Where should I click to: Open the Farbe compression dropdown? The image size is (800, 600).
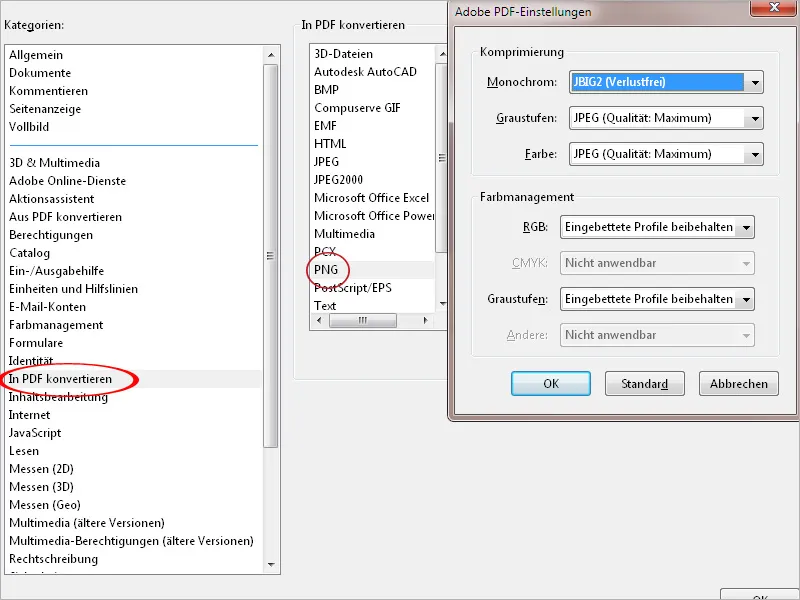(x=666, y=154)
